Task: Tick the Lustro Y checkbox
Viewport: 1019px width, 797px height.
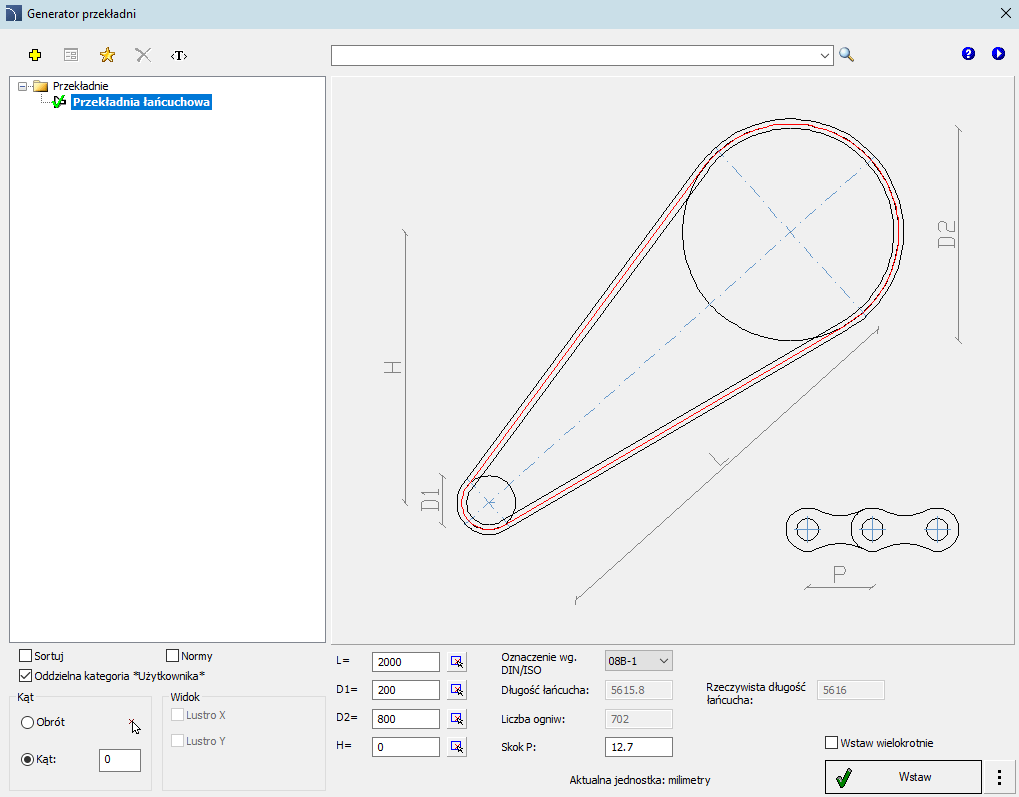Action: click(177, 740)
